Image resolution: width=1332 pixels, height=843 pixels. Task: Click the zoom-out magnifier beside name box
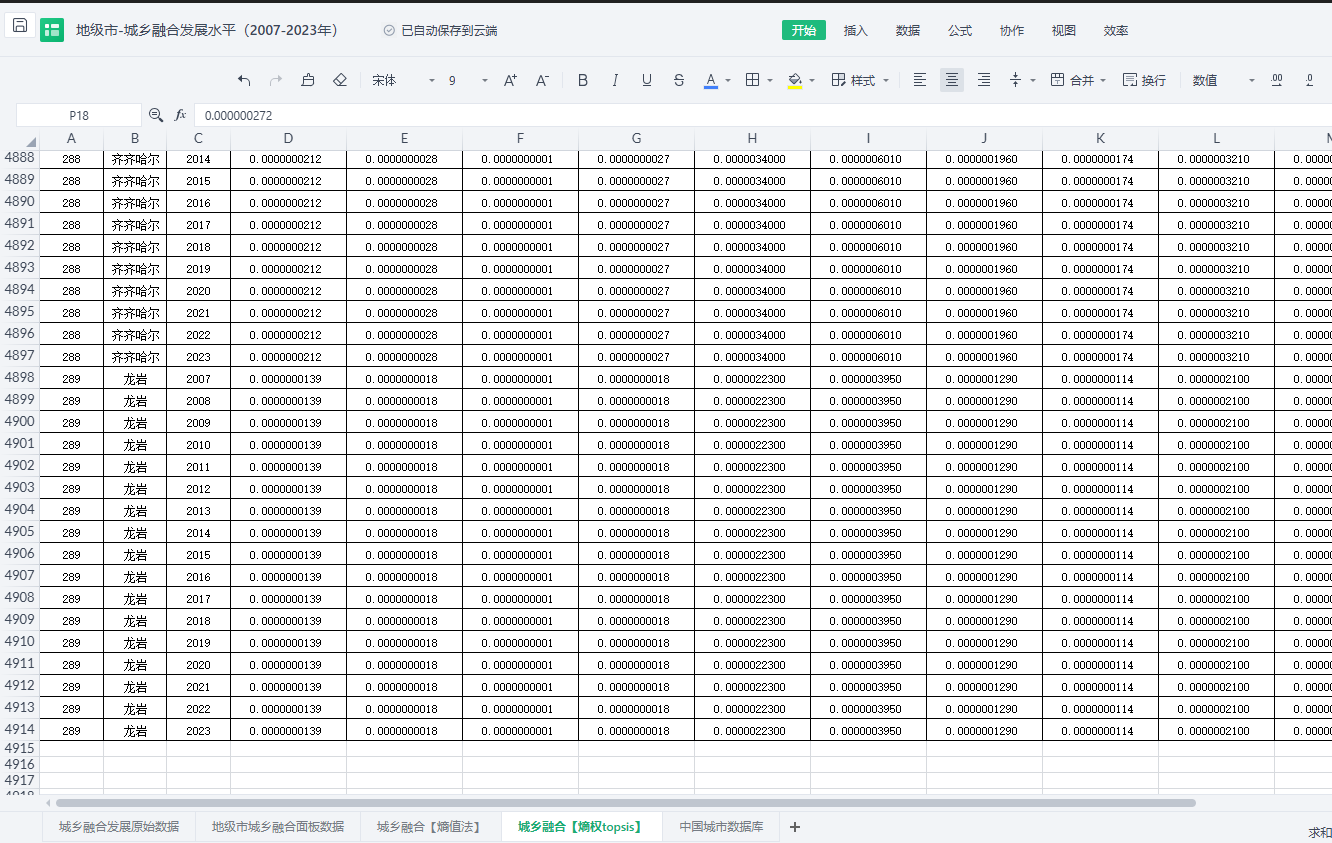pyautogui.click(x=156, y=115)
